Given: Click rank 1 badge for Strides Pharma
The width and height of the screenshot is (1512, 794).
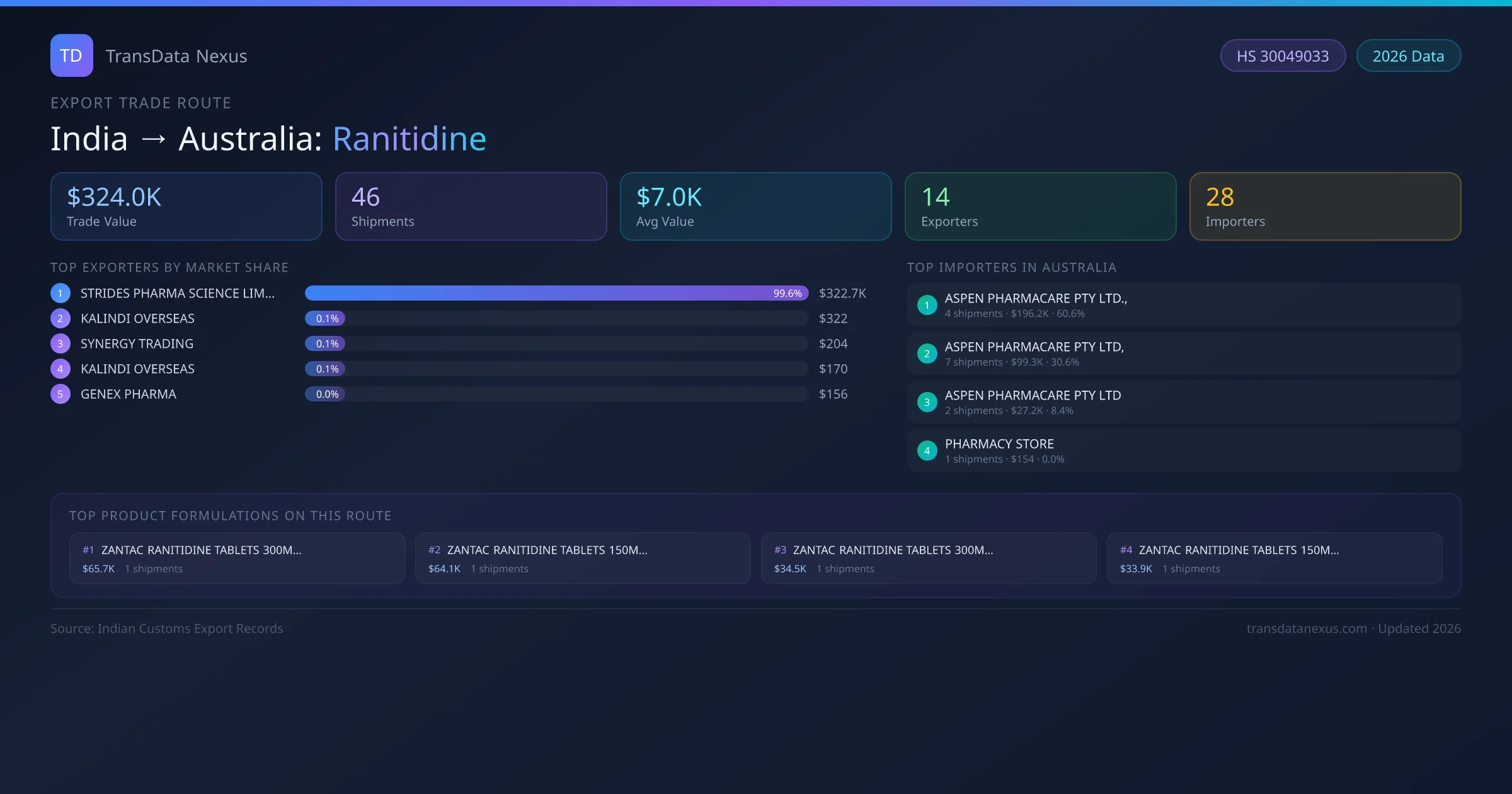Looking at the screenshot, I should [60, 293].
